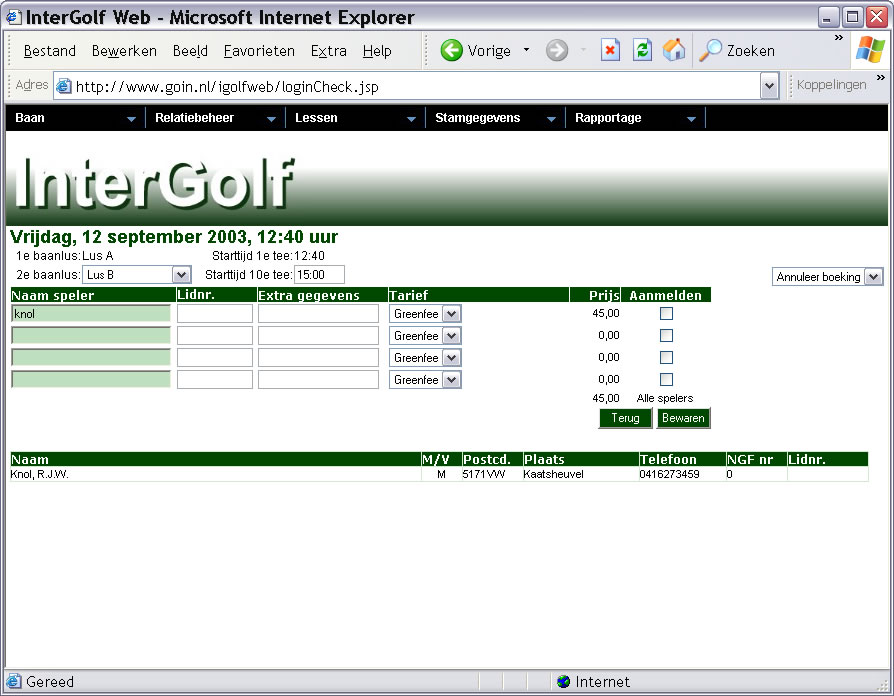Open Tarief Greenfee dropdown in third player row
Image resolution: width=894 pixels, height=696 pixels.
point(452,358)
